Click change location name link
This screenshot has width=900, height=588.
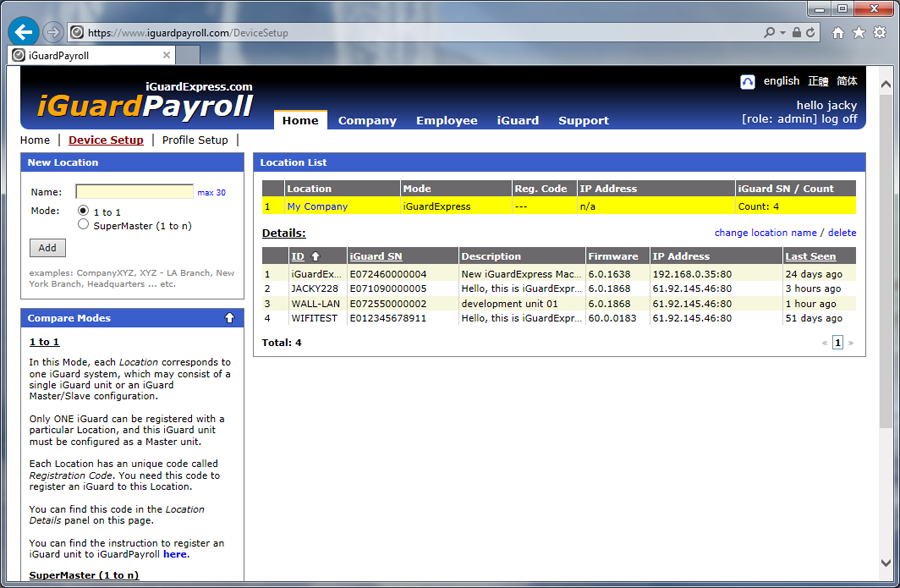(765, 233)
